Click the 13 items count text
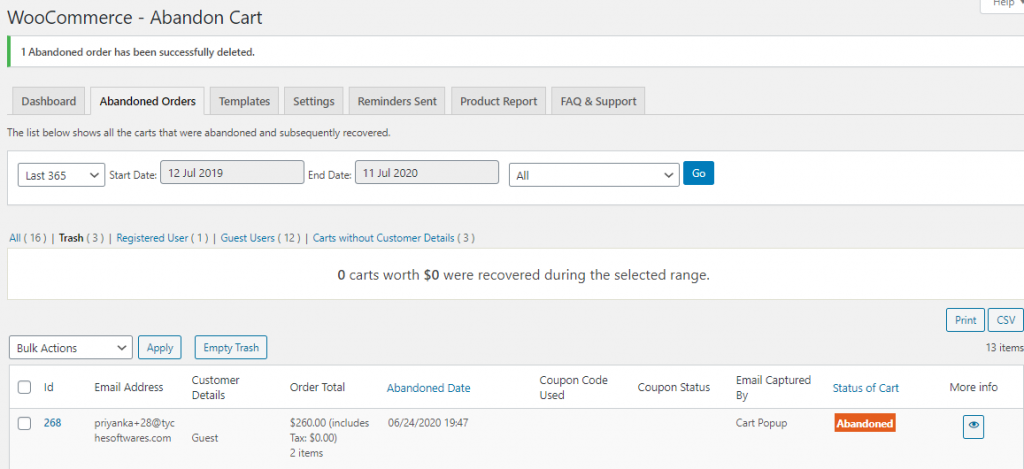This screenshot has width=1024, height=469. point(1004,348)
